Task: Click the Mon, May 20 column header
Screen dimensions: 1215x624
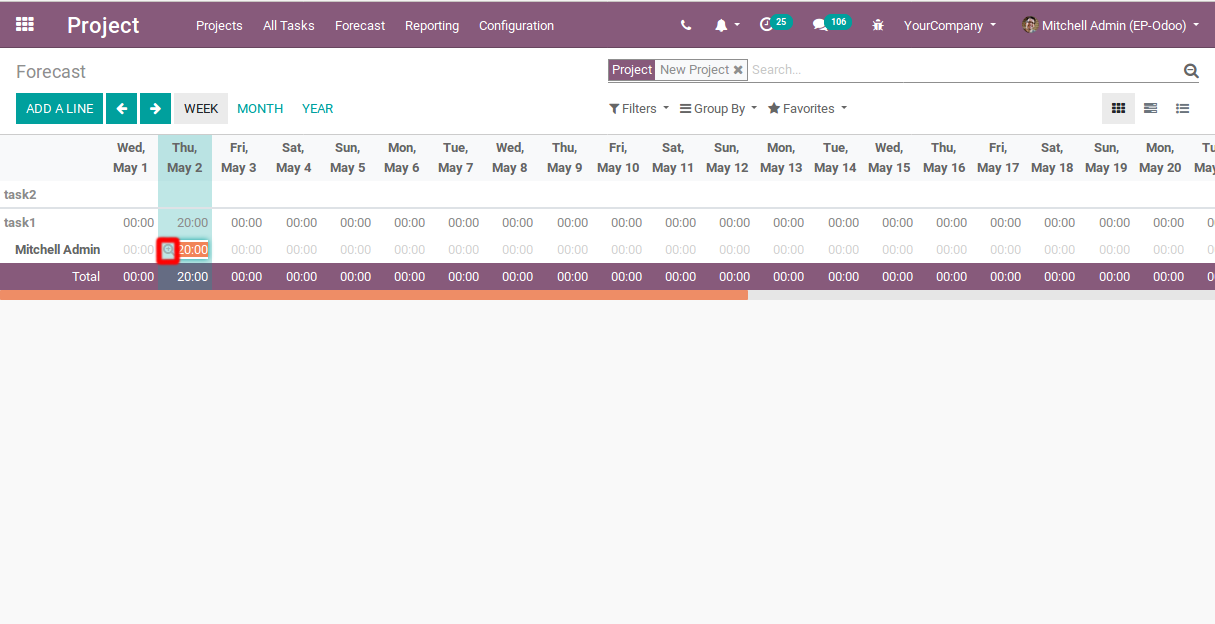Action: pyautogui.click(x=1160, y=158)
